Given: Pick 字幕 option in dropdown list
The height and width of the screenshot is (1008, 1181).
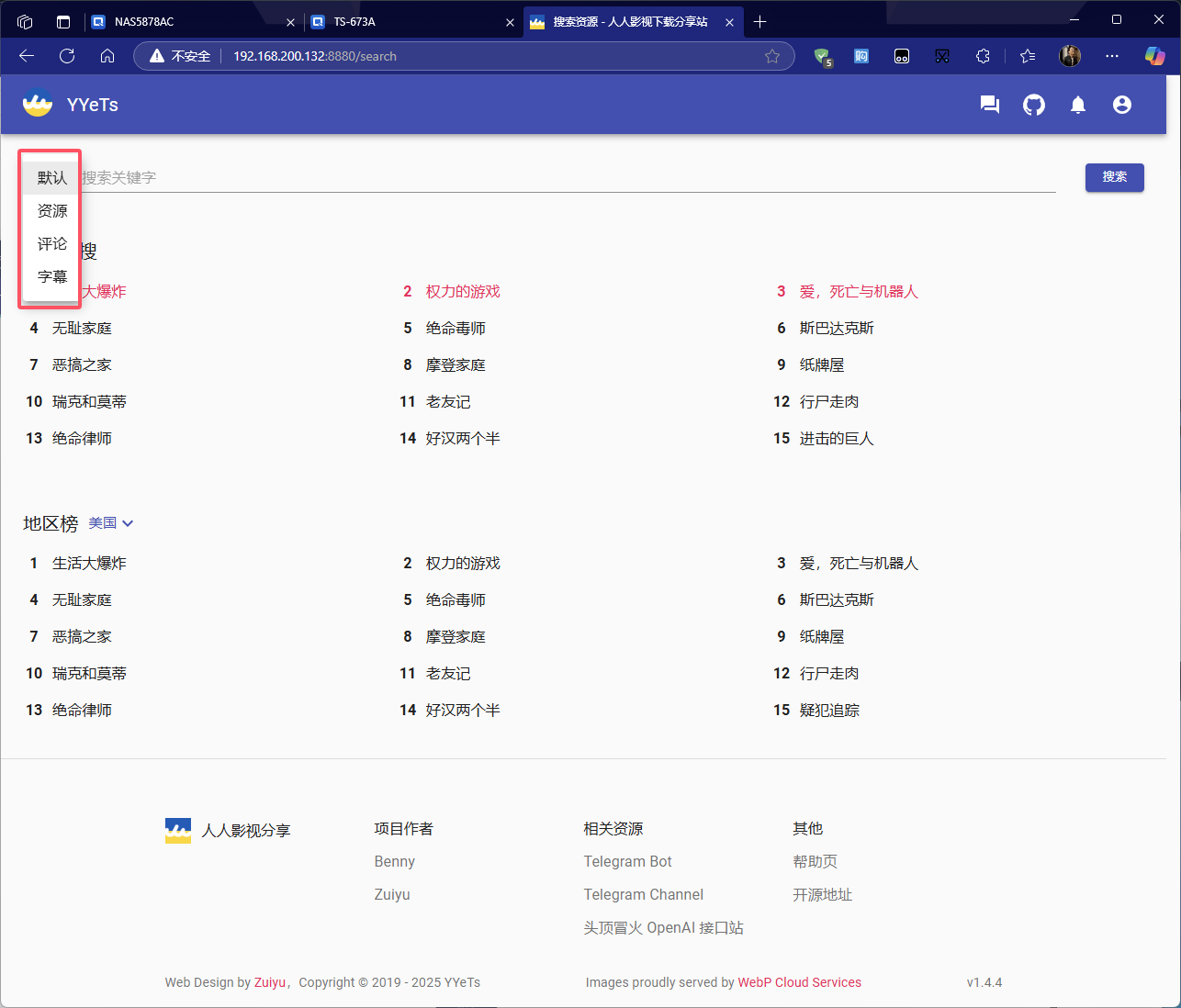Looking at the screenshot, I should [x=51, y=277].
